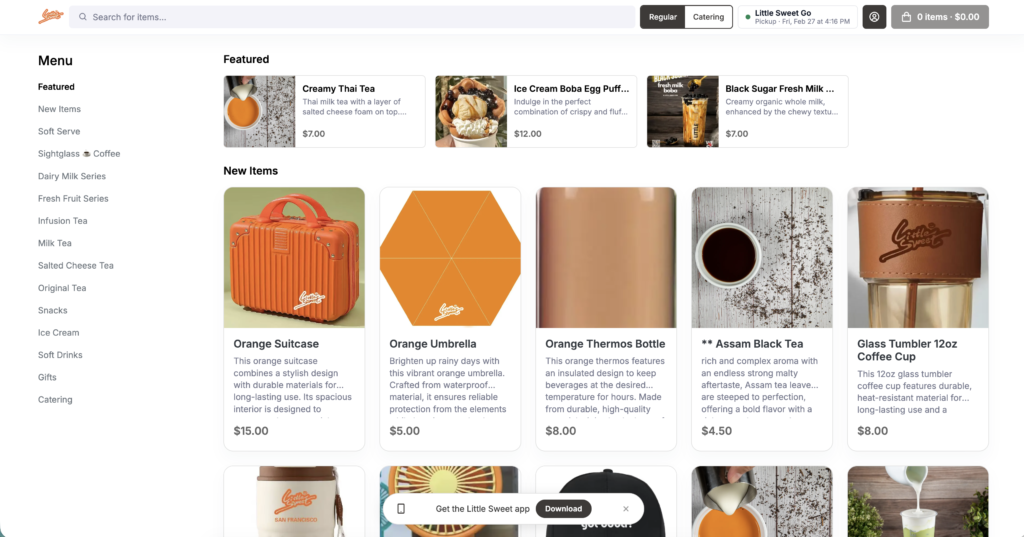Open the user account icon
The height and width of the screenshot is (537, 1024).
point(874,17)
